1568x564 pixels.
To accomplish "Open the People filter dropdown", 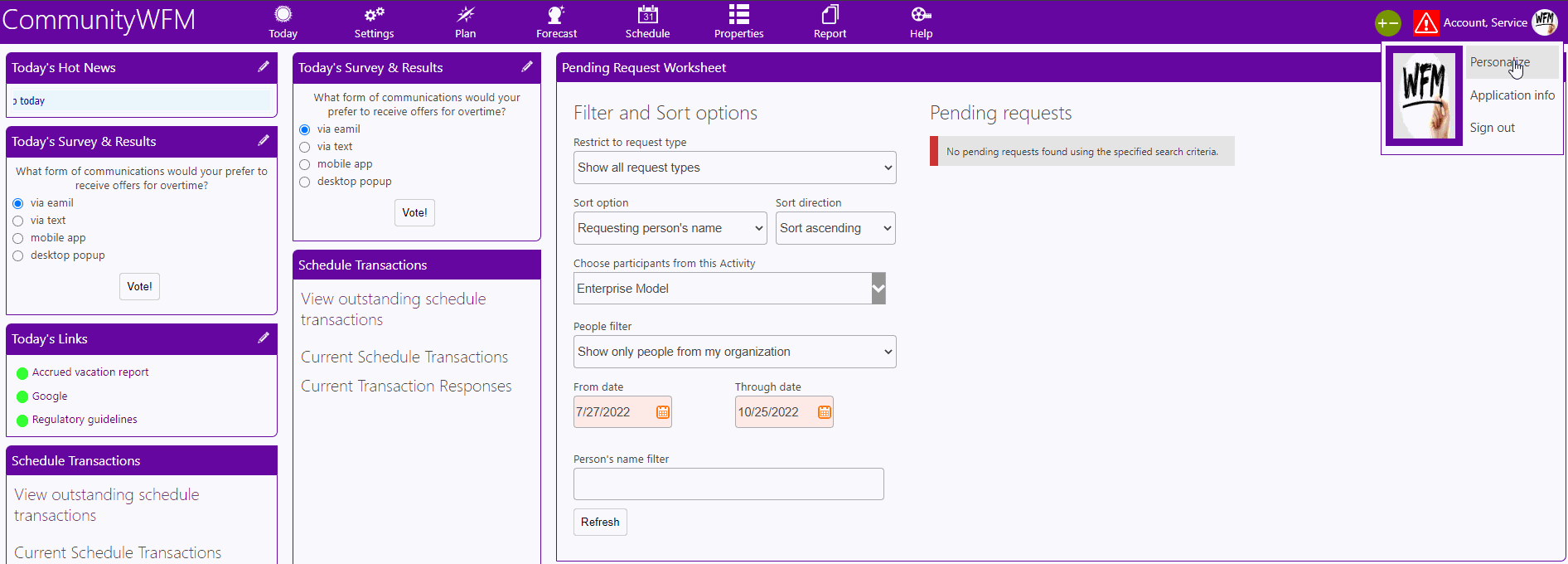I will [x=735, y=352].
